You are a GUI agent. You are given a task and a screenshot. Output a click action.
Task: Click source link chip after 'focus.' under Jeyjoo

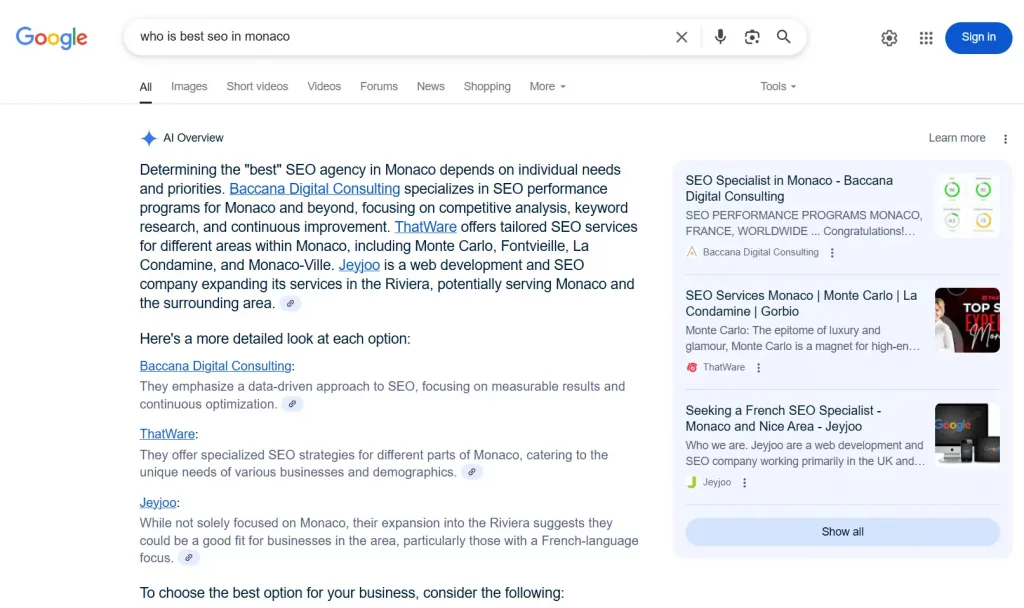pyautogui.click(x=188, y=558)
